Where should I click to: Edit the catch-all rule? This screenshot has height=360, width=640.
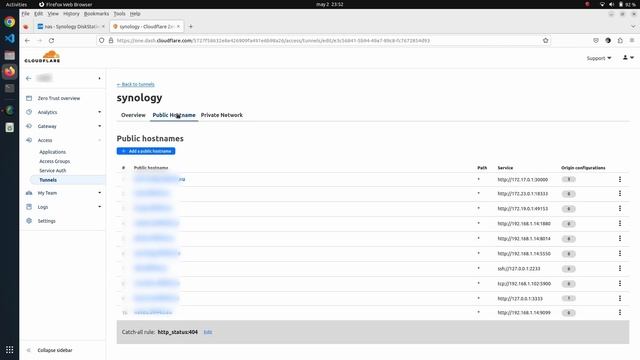pyautogui.click(x=208, y=332)
